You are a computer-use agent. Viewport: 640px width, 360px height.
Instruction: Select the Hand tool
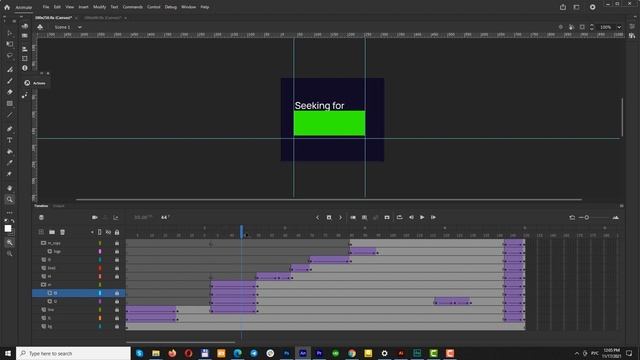10,188
